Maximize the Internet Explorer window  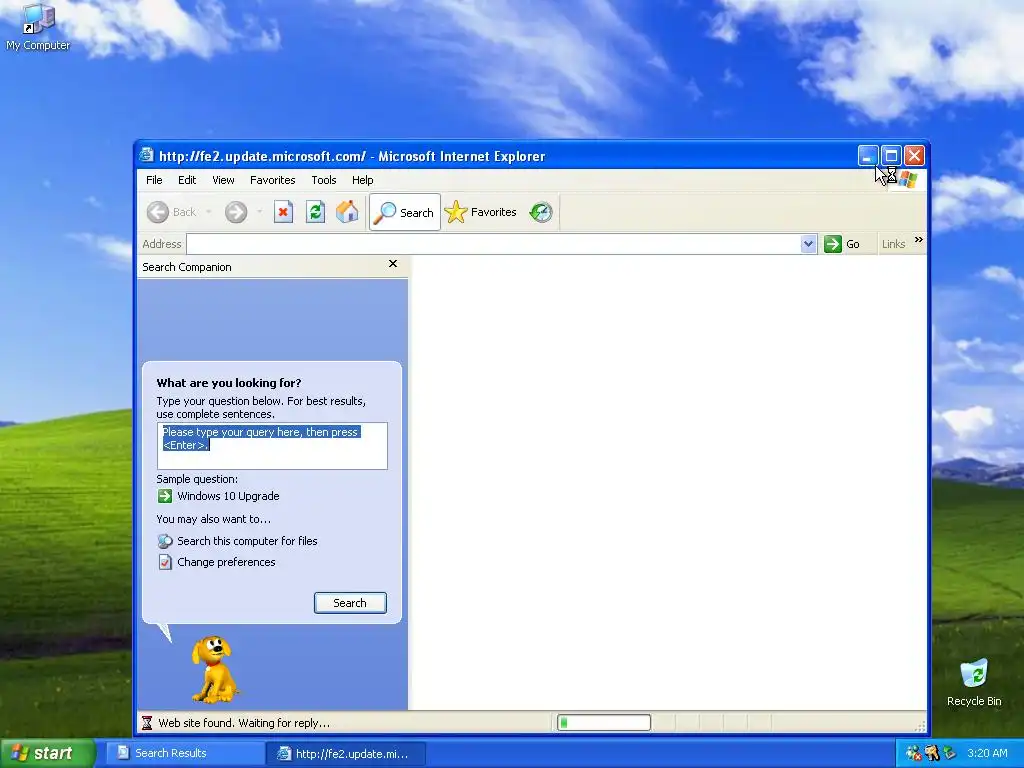pos(891,155)
